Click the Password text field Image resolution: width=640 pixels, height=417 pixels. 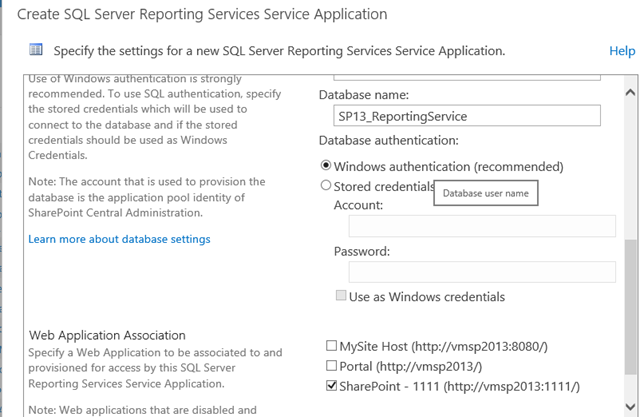(x=482, y=272)
